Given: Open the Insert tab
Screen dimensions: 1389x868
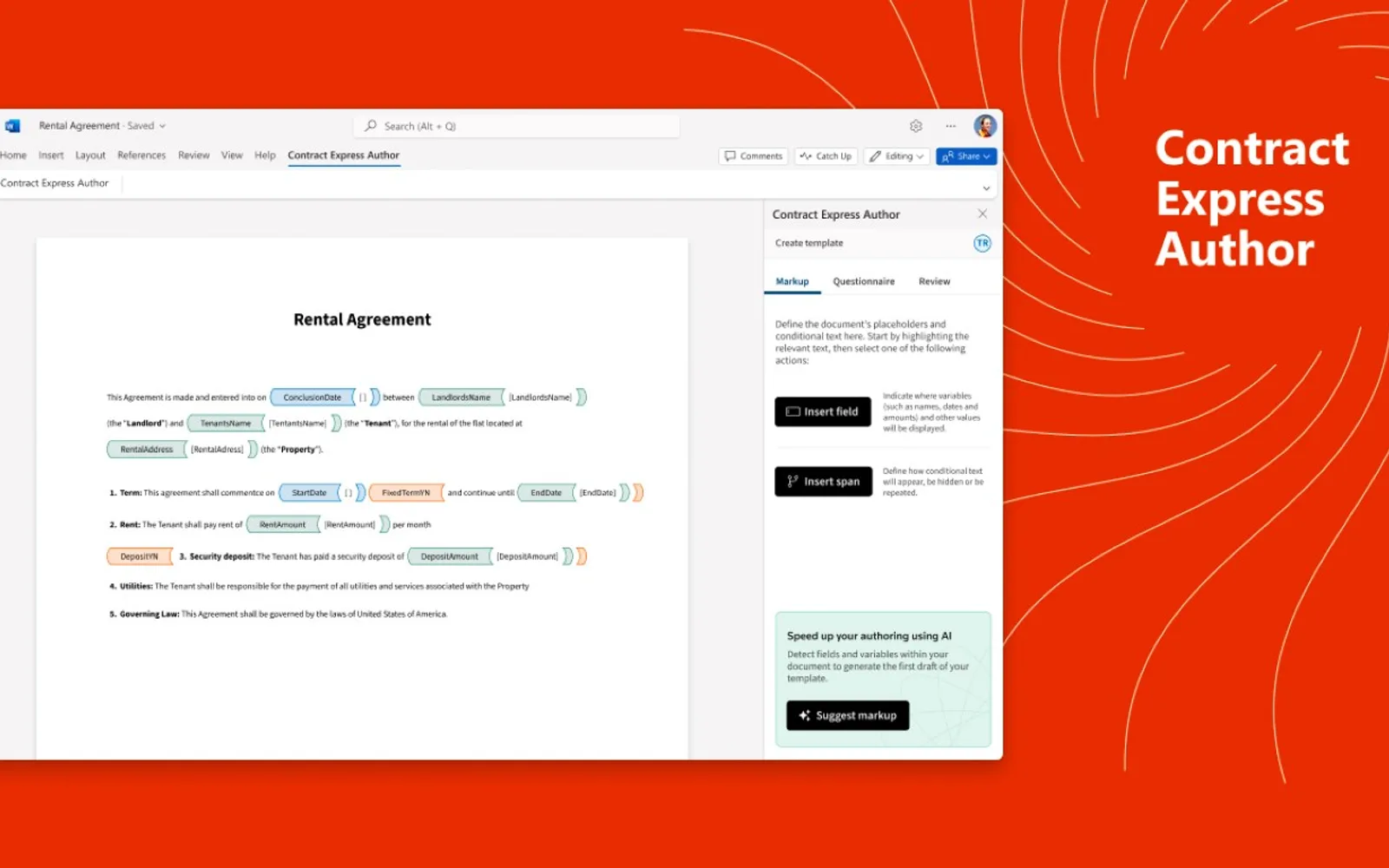Looking at the screenshot, I should click(50, 155).
